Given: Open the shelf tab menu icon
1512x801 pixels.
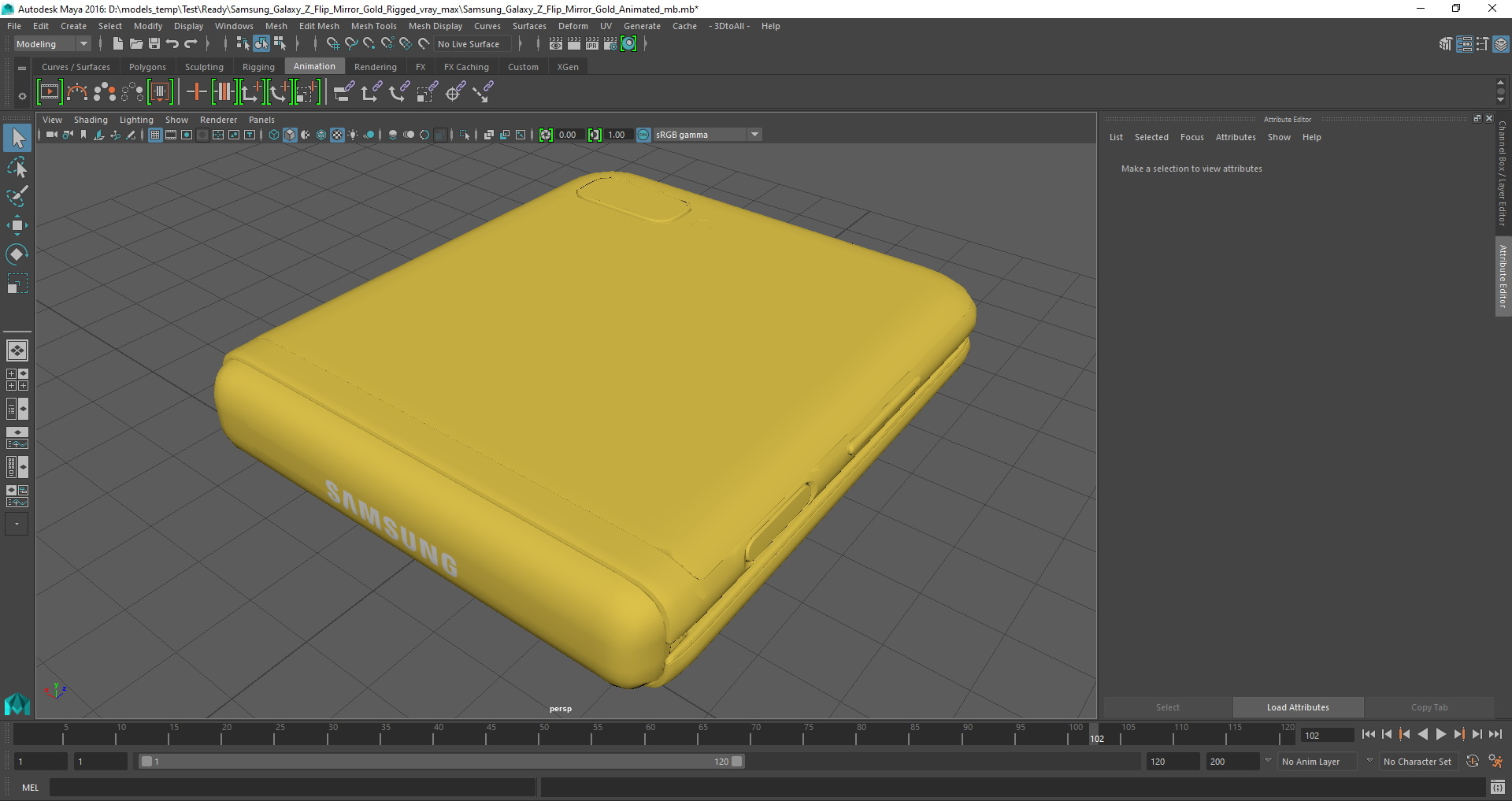Looking at the screenshot, I should (x=22, y=68).
